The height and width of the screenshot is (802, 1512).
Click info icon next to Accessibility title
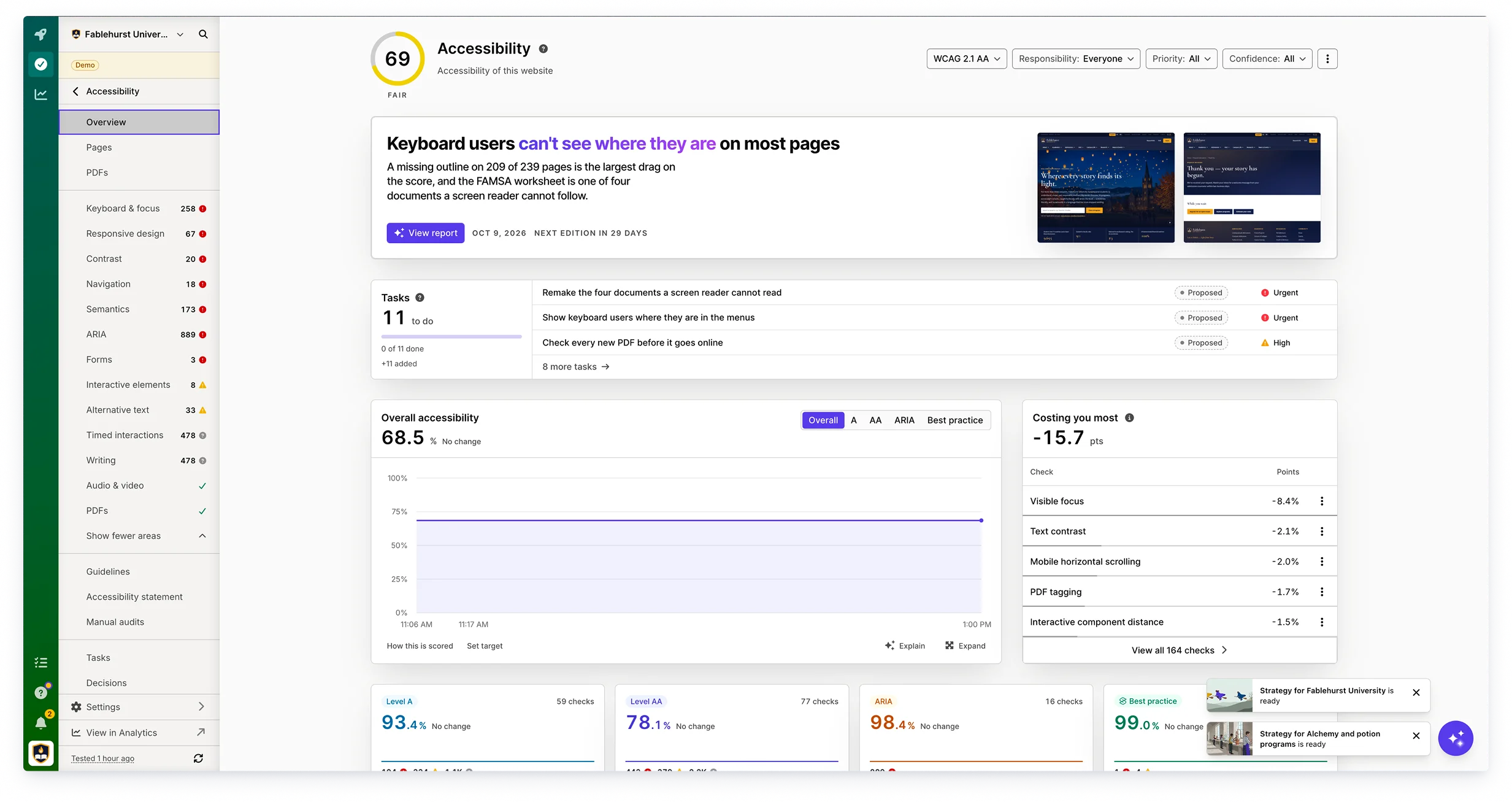click(543, 49)
